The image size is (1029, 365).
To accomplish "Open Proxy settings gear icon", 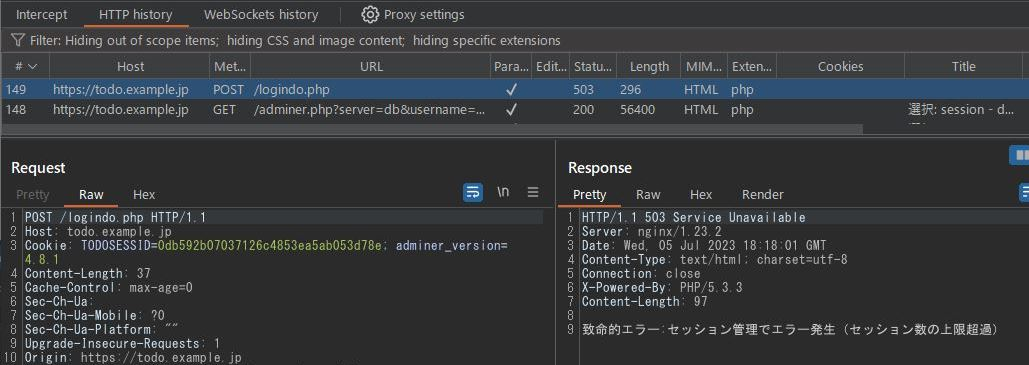I will pos(370,14).
